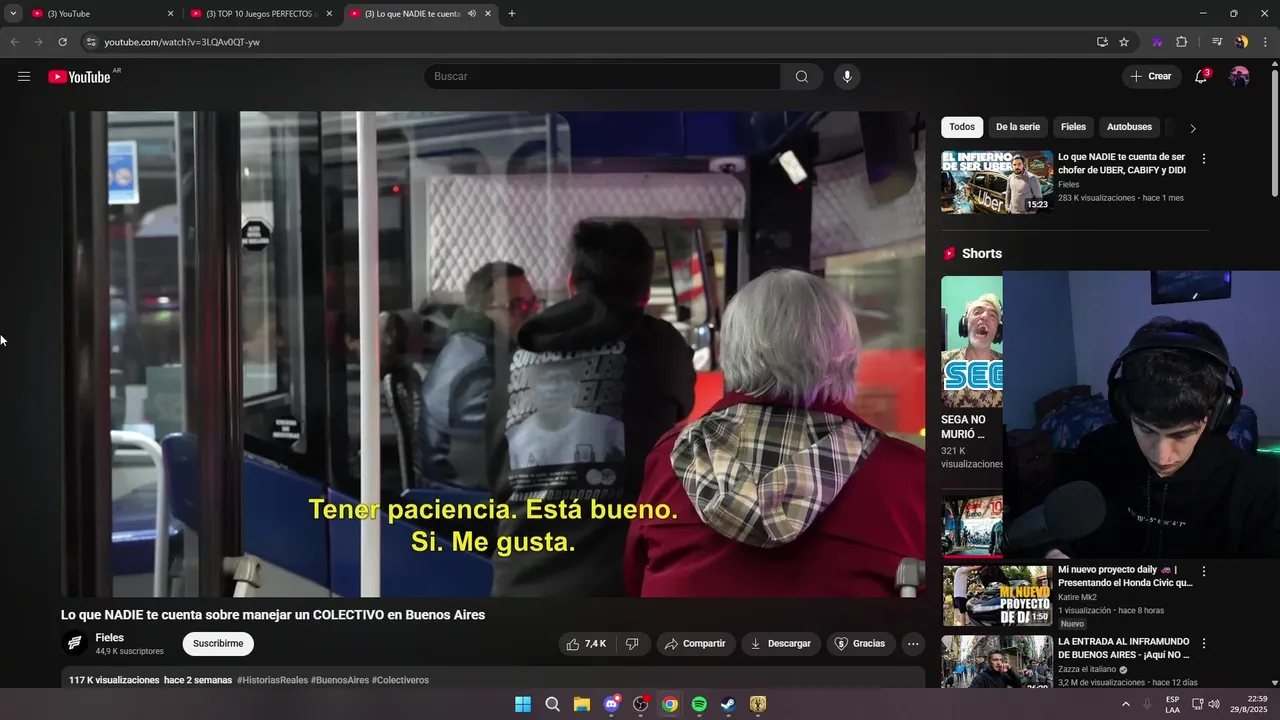Screen dimensions: 1280x720
Task: Open menu for the Honda Civic video
Action: click(1204, 572)
